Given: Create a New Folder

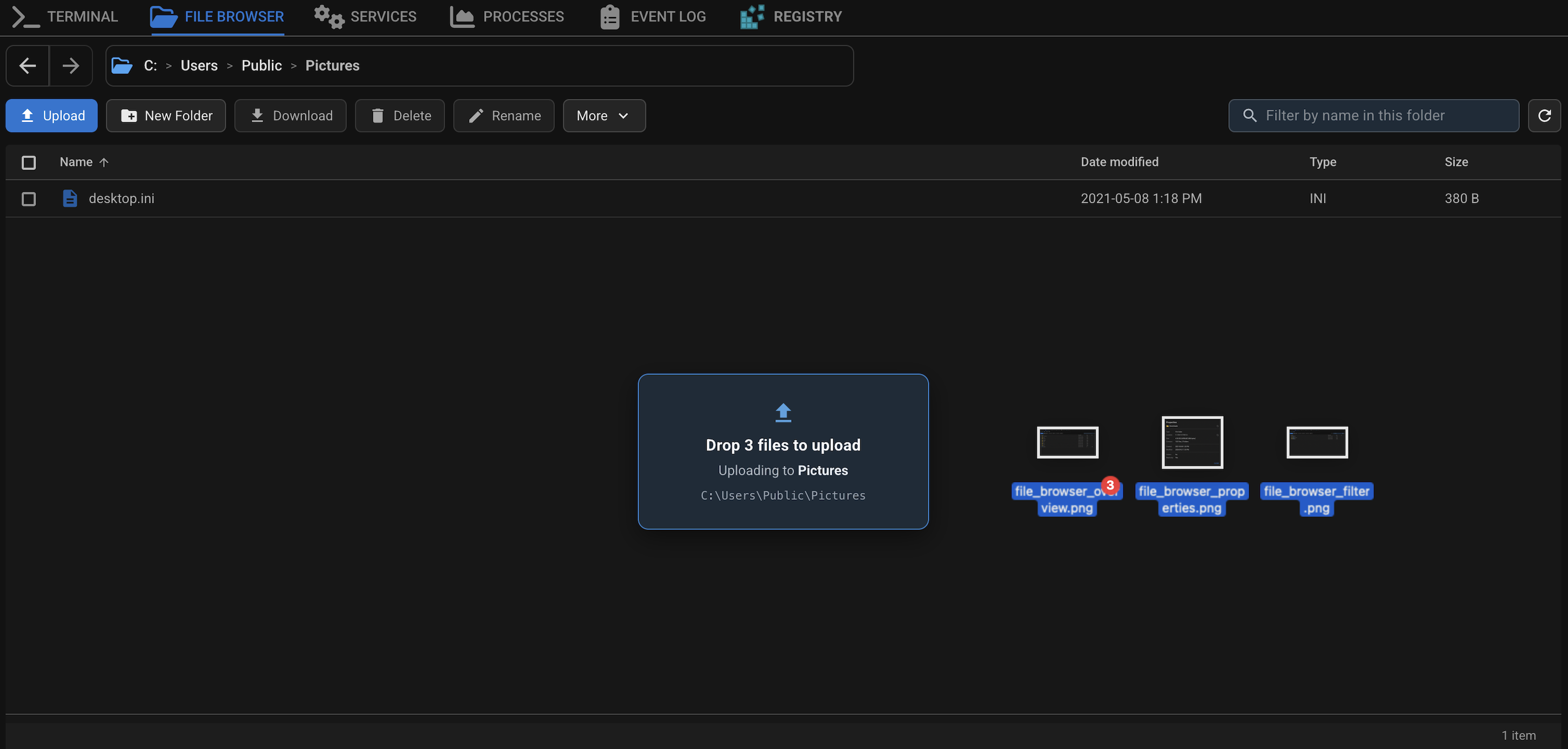Looking at the screenshot, I should [x=166, y=116].
